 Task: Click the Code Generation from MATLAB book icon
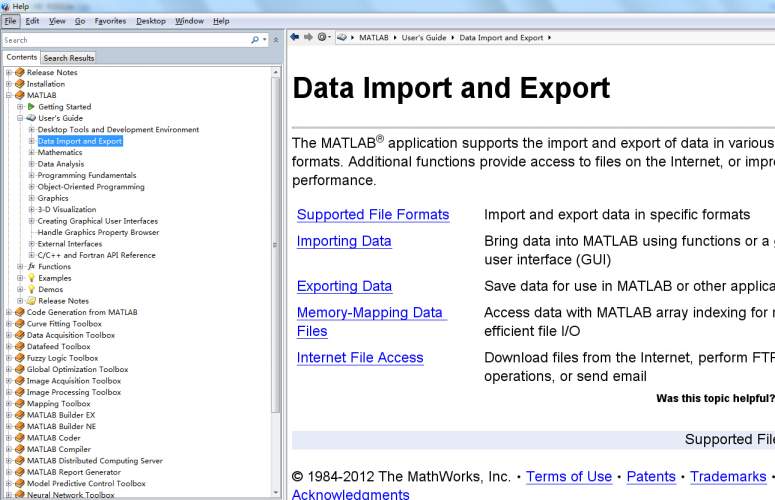click(20, 312)
